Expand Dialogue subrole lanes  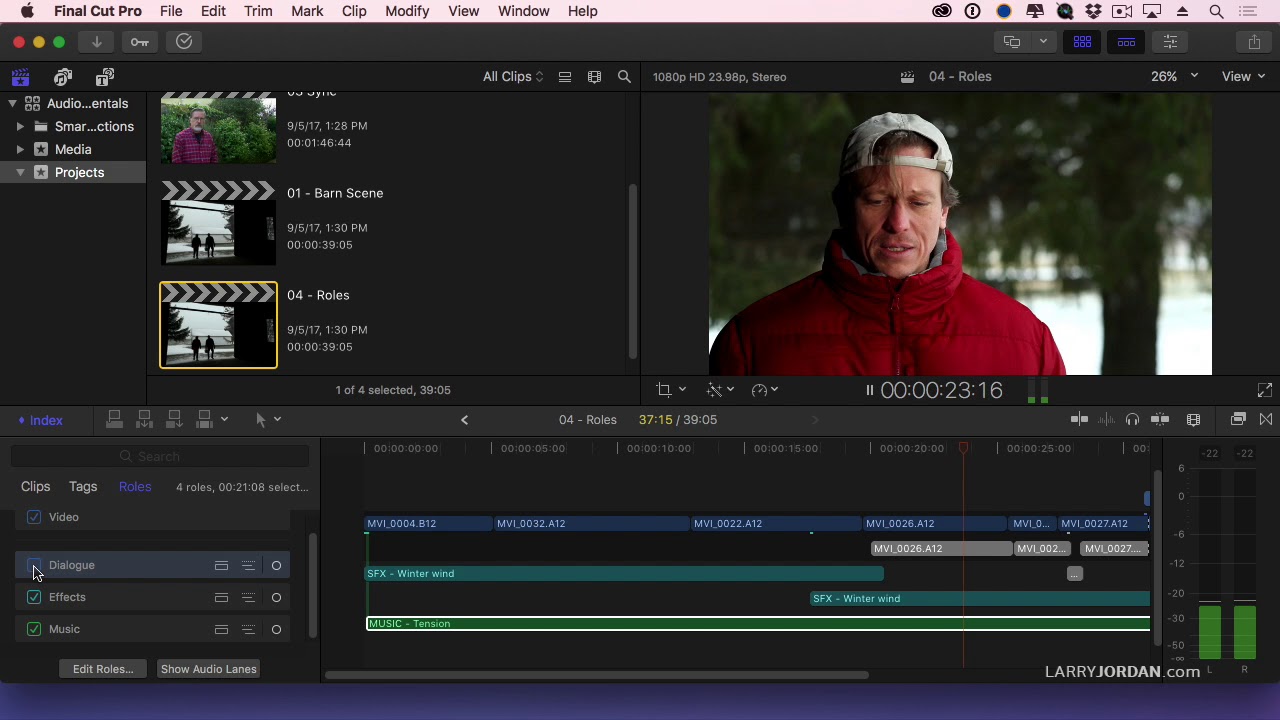tap(248, 565)
